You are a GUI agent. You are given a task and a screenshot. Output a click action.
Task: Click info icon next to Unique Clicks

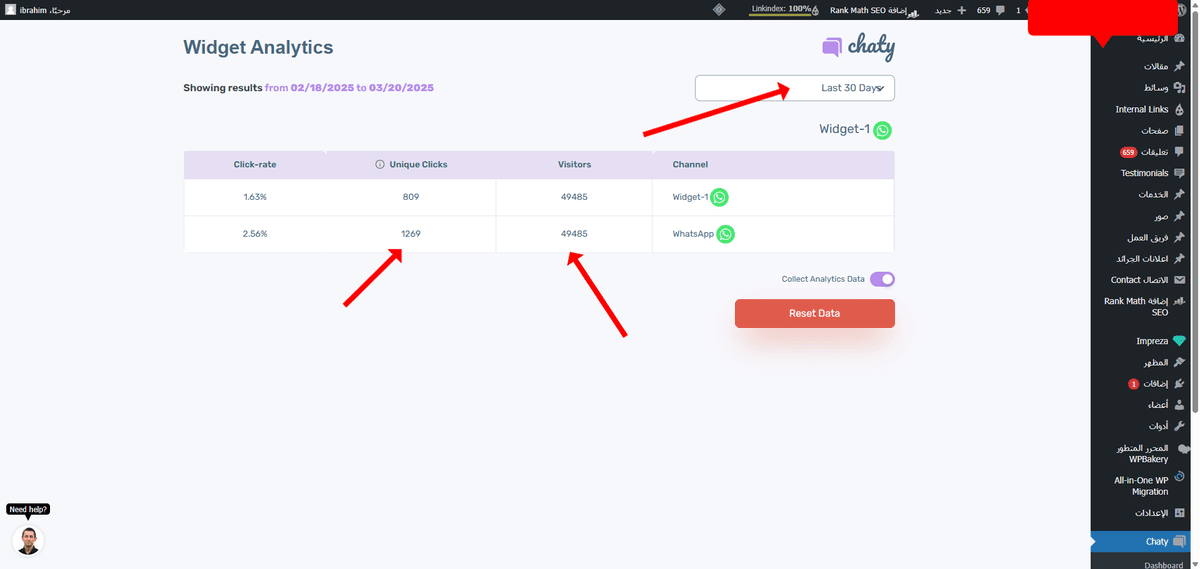point(379,164)
